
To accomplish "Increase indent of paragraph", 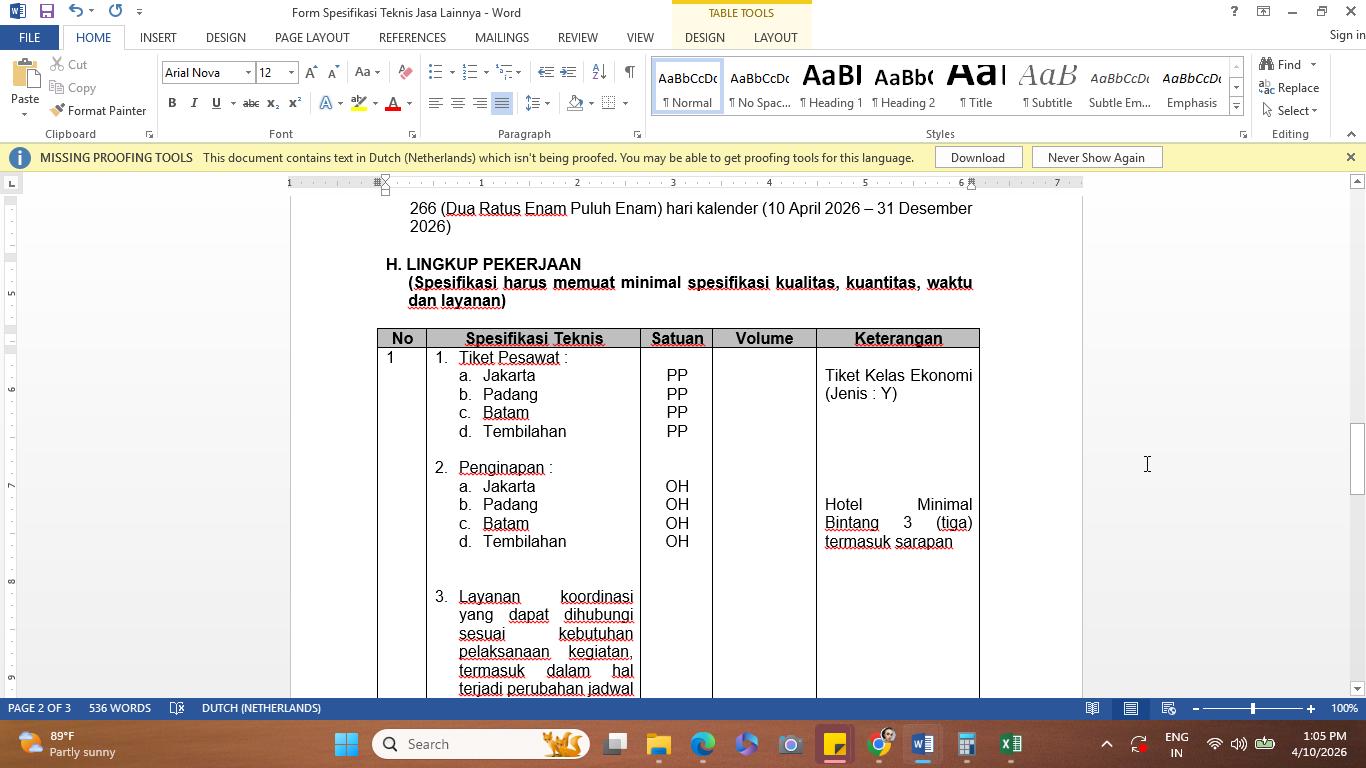I will pos(568,72).
